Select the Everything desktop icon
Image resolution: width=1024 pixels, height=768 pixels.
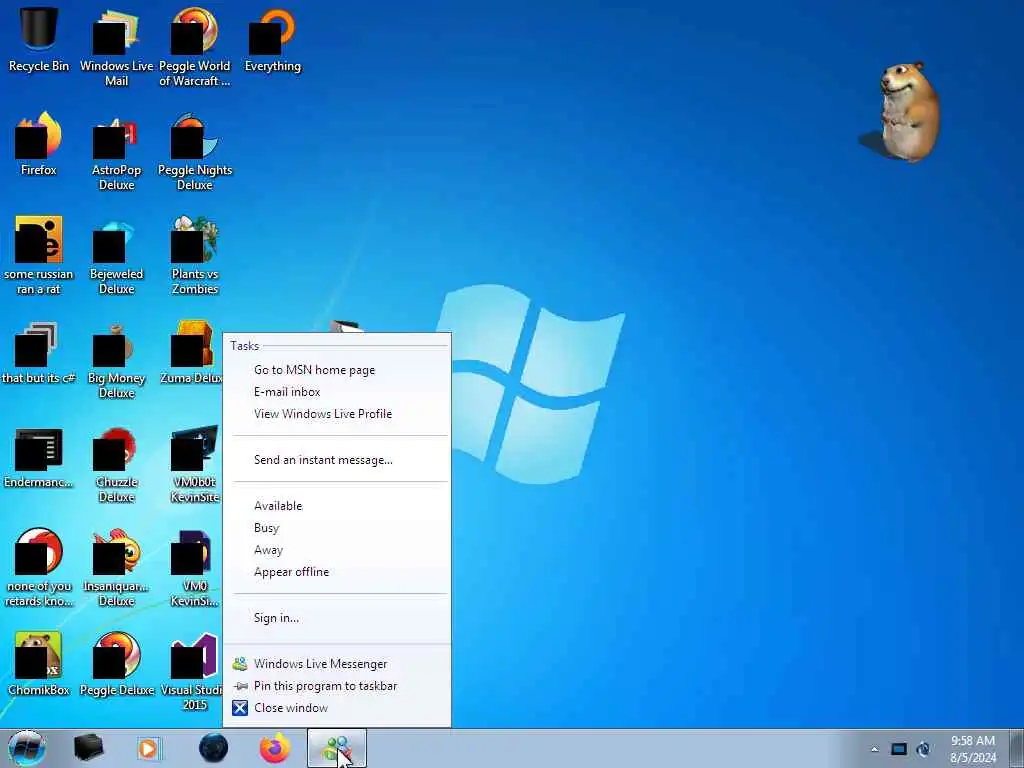pyautogui.click(x=272, y=38)
